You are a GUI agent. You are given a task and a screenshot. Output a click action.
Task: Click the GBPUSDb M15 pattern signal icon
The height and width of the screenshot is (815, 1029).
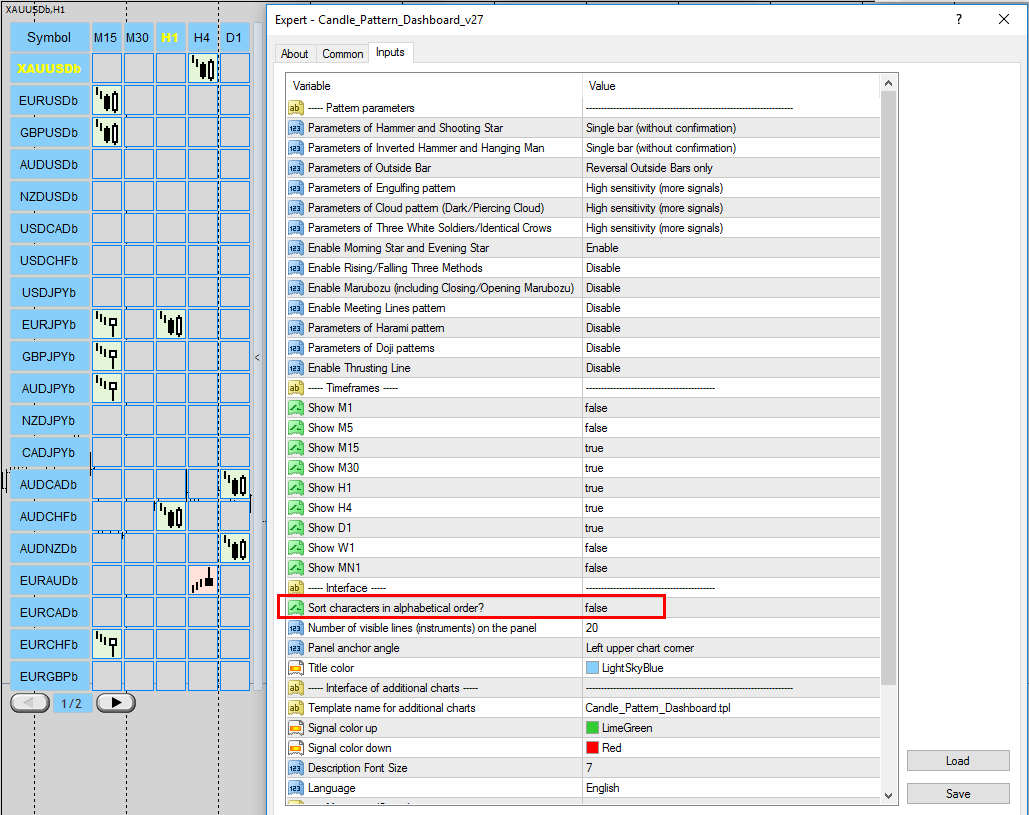pos(107,133)
